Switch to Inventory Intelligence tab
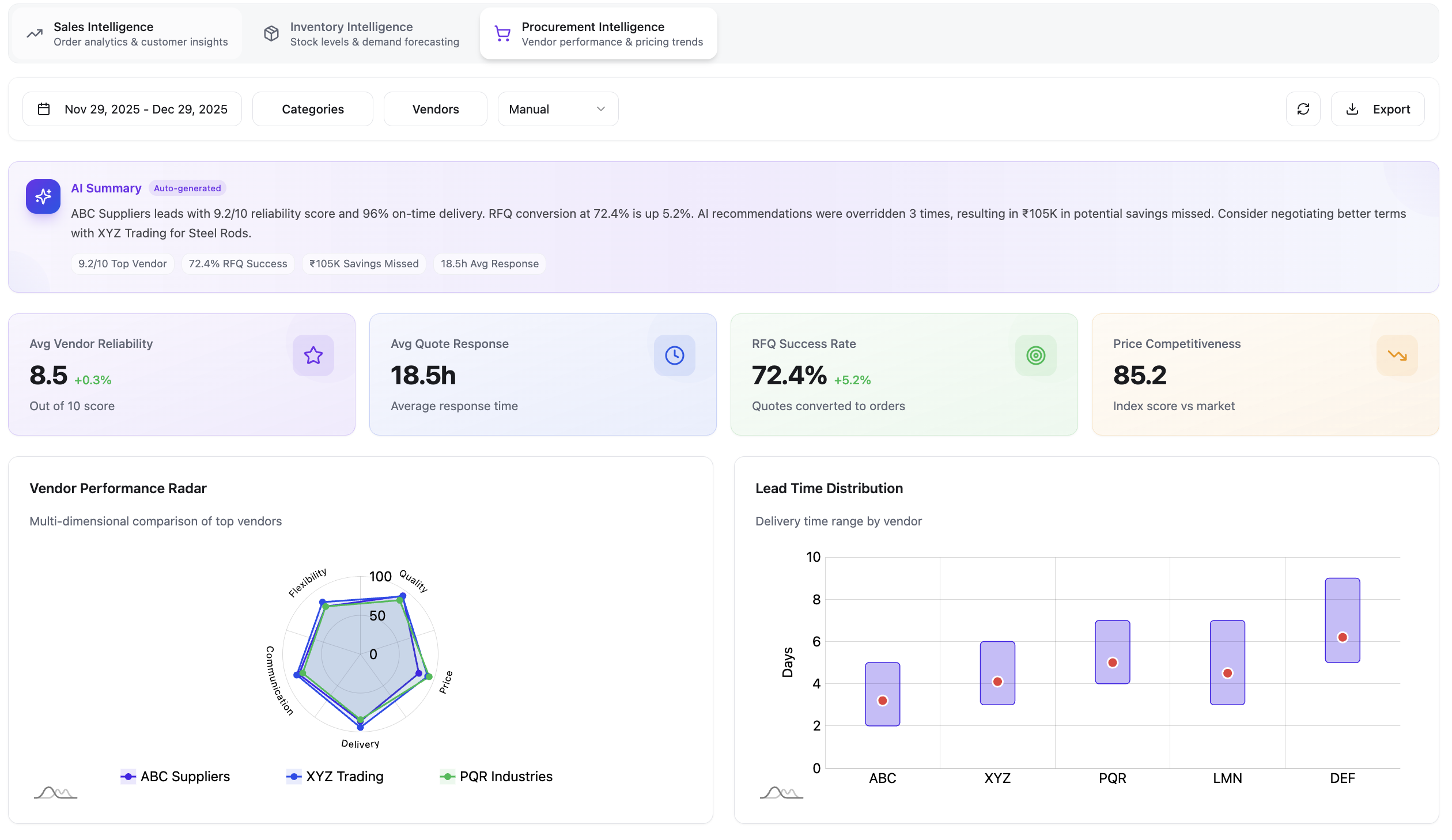1452x840 pixels. pos(361,34)
